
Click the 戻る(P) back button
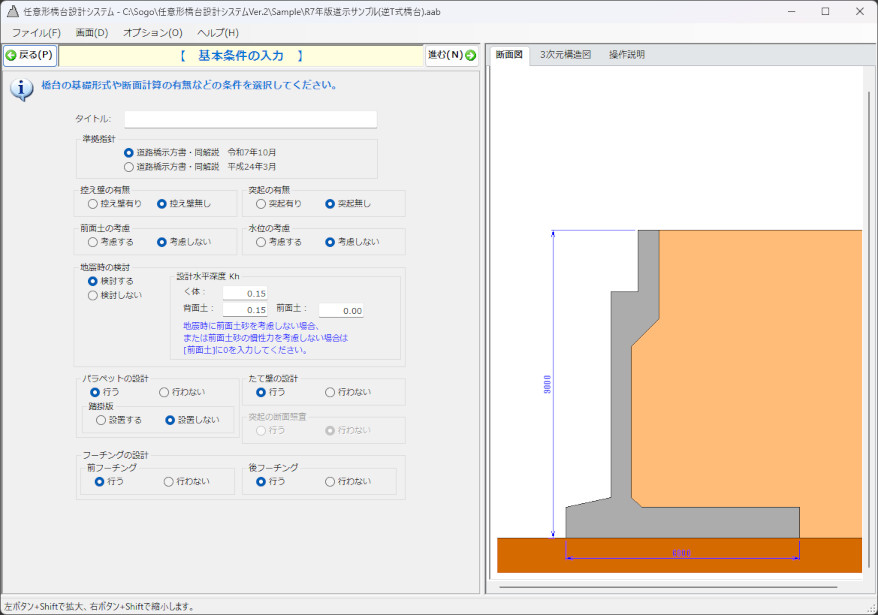pyautogui.click(x=30, y=55)
